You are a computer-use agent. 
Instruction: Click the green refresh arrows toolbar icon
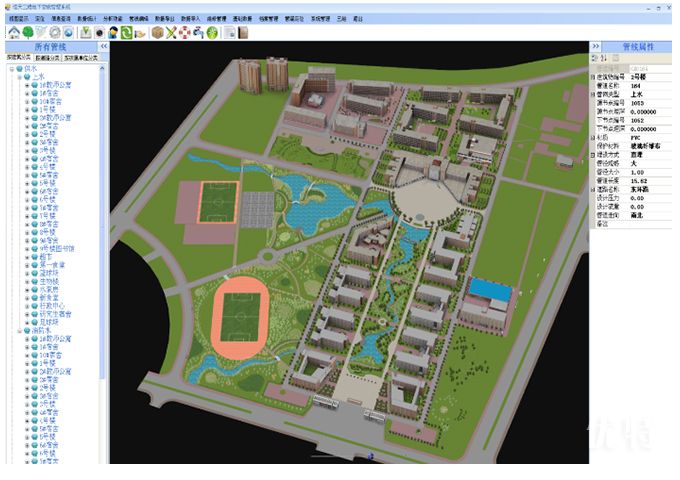coord(127,32)
